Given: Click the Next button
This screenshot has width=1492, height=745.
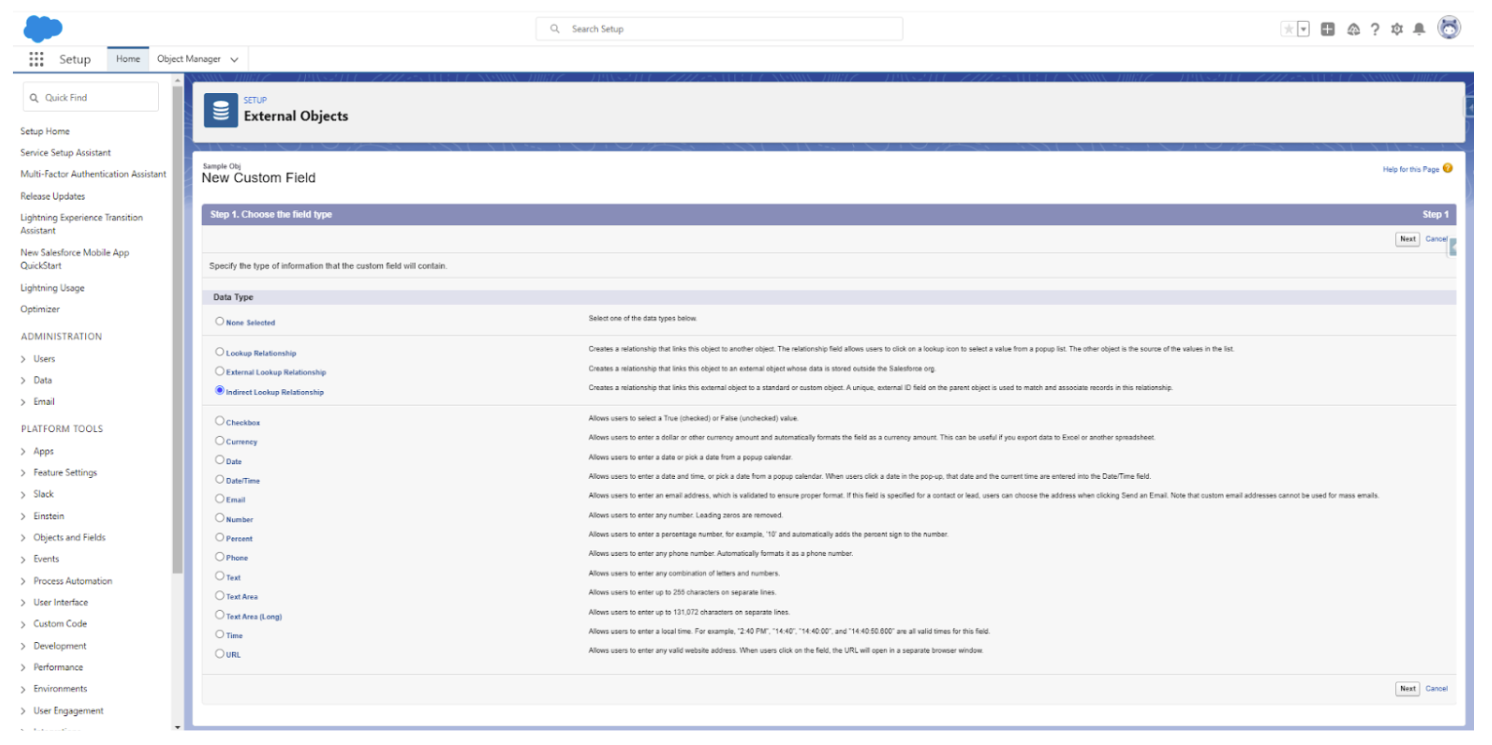Looking at the screenshot, I should click(1407, 239).
